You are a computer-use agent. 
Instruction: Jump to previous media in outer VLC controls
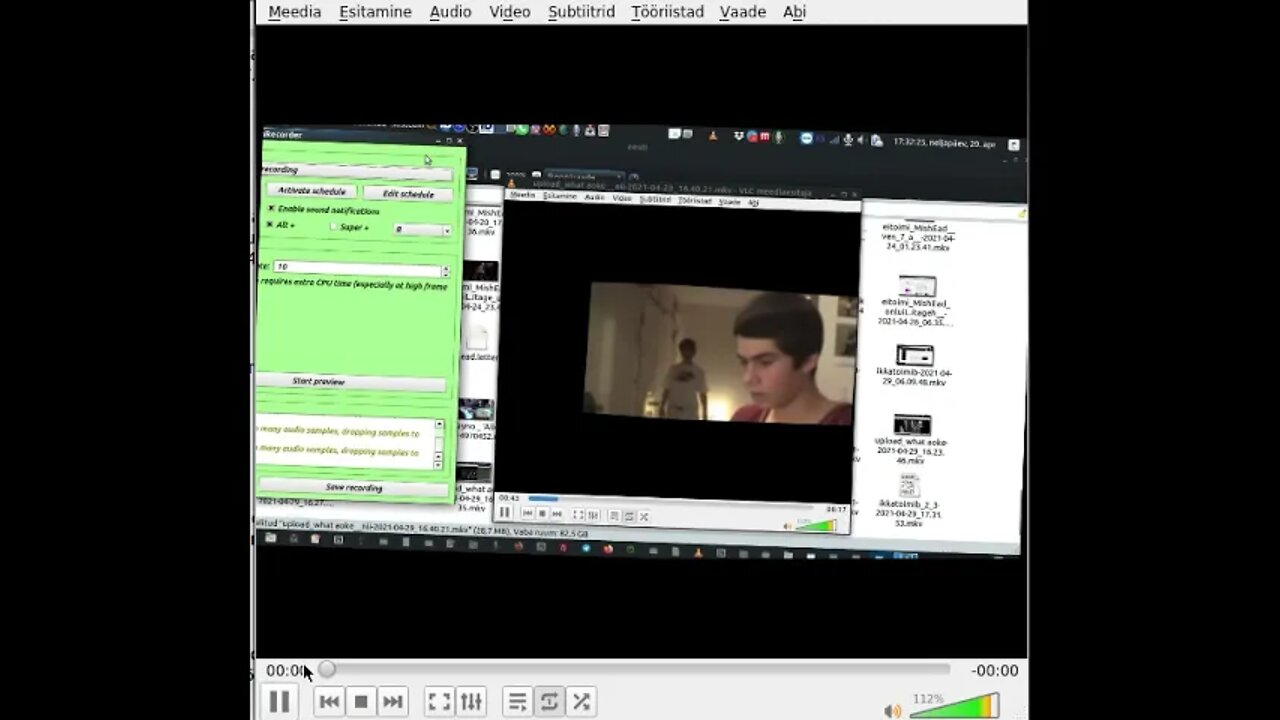[329, 702]
